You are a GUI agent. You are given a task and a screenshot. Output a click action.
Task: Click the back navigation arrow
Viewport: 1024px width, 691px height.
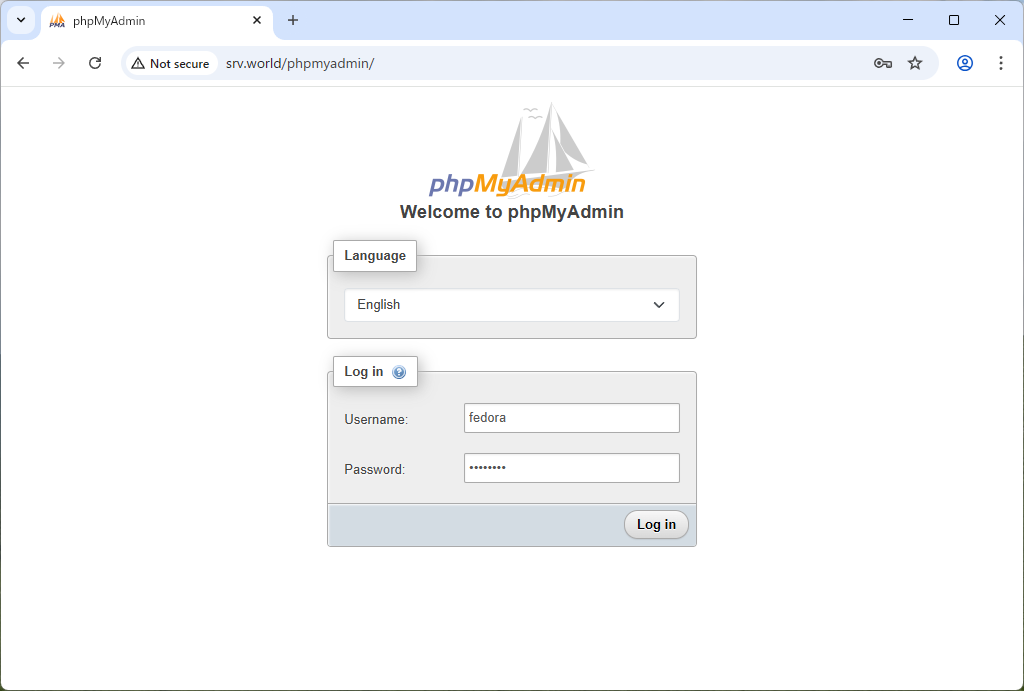click(x=23, y=62)
